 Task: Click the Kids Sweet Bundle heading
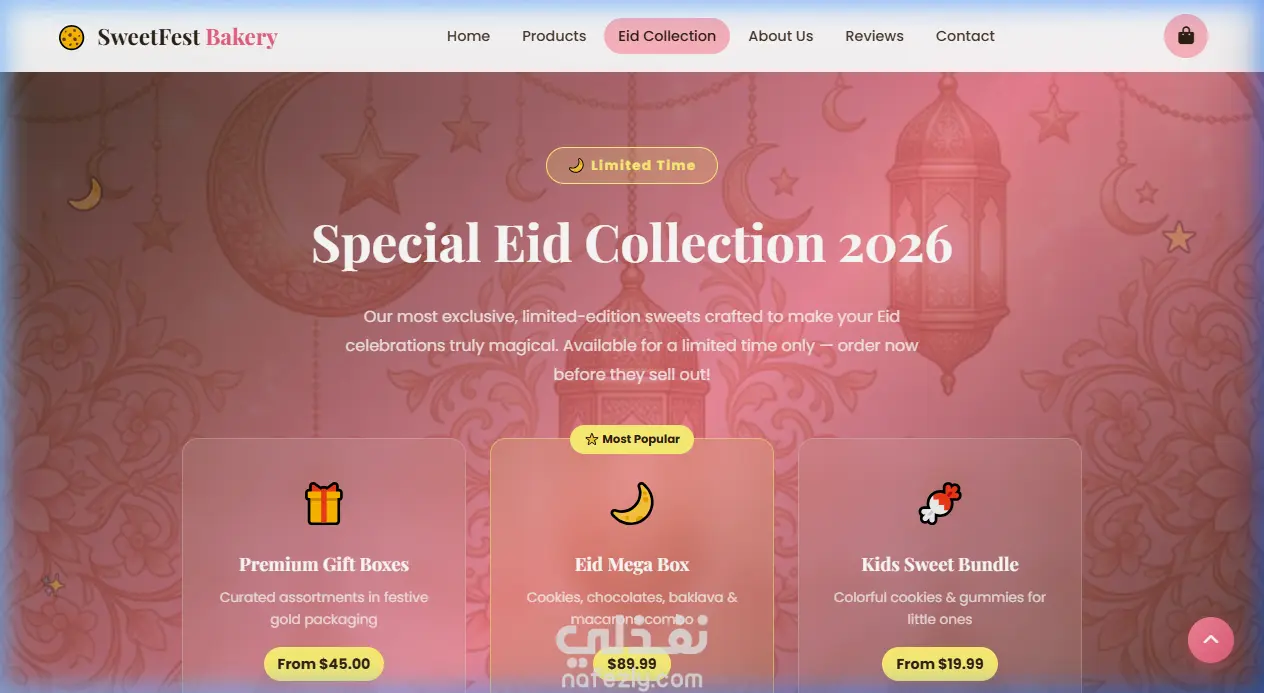(940, 564)
